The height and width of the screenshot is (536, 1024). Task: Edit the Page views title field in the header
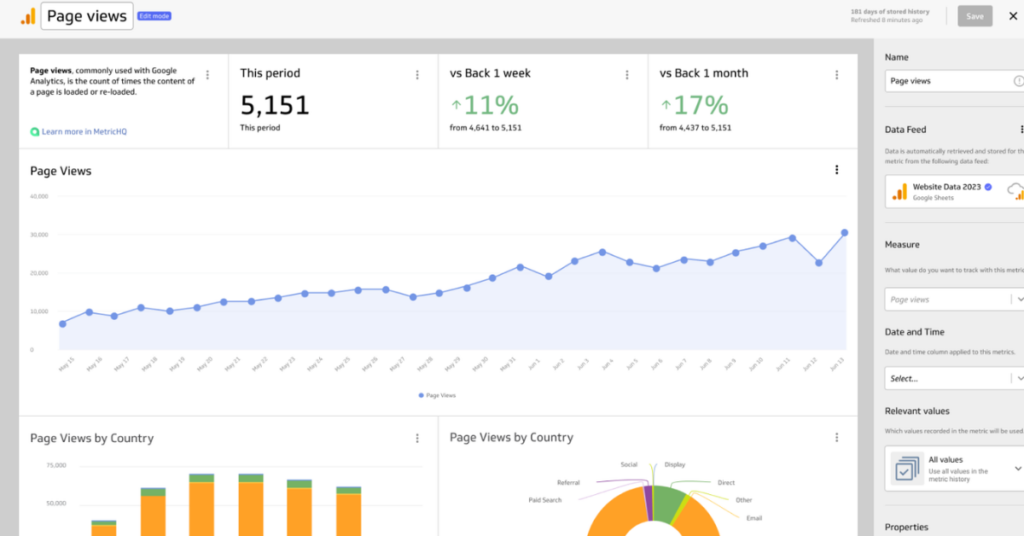click(87, 16)
